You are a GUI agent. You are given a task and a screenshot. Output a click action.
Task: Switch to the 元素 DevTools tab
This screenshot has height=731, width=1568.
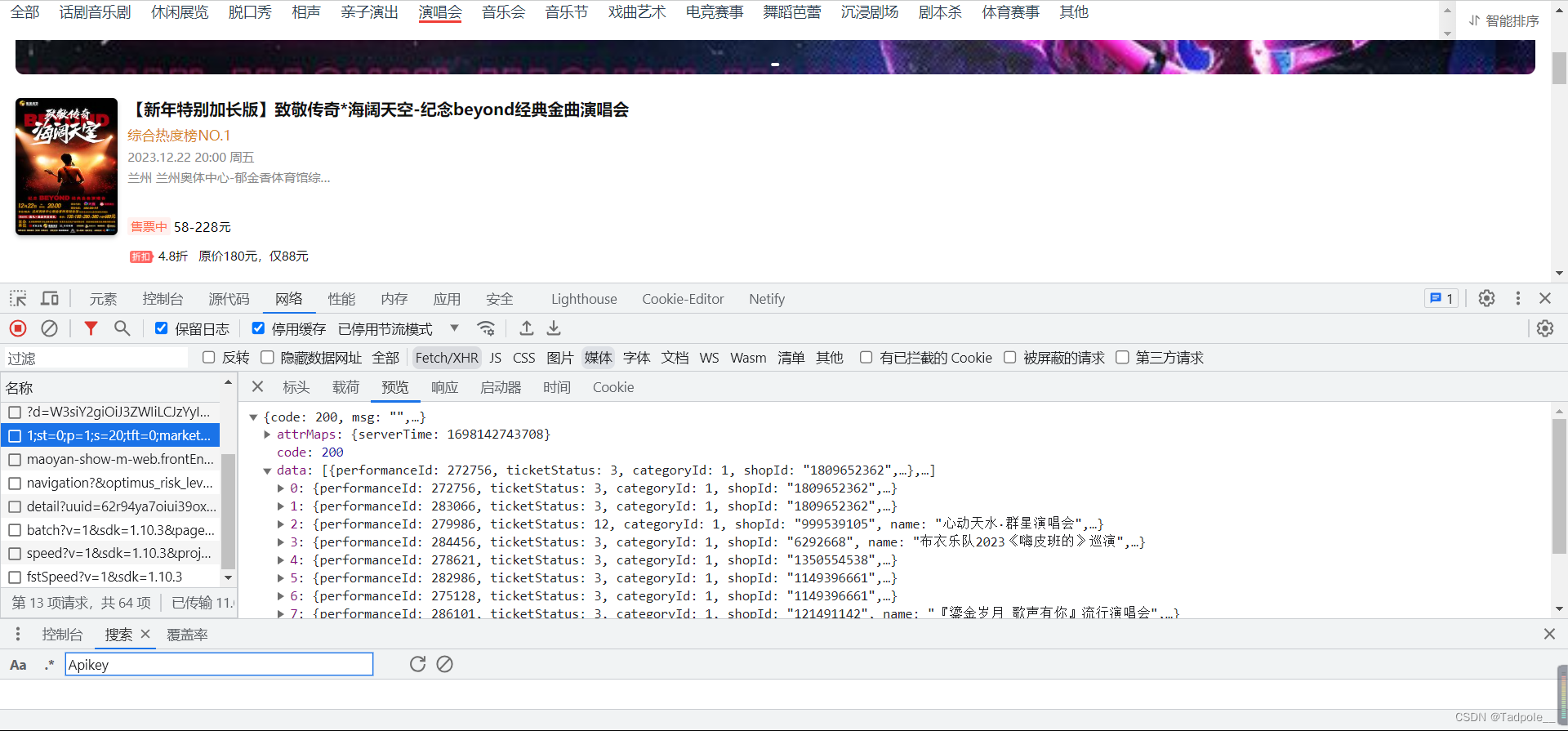pos(103,299)
